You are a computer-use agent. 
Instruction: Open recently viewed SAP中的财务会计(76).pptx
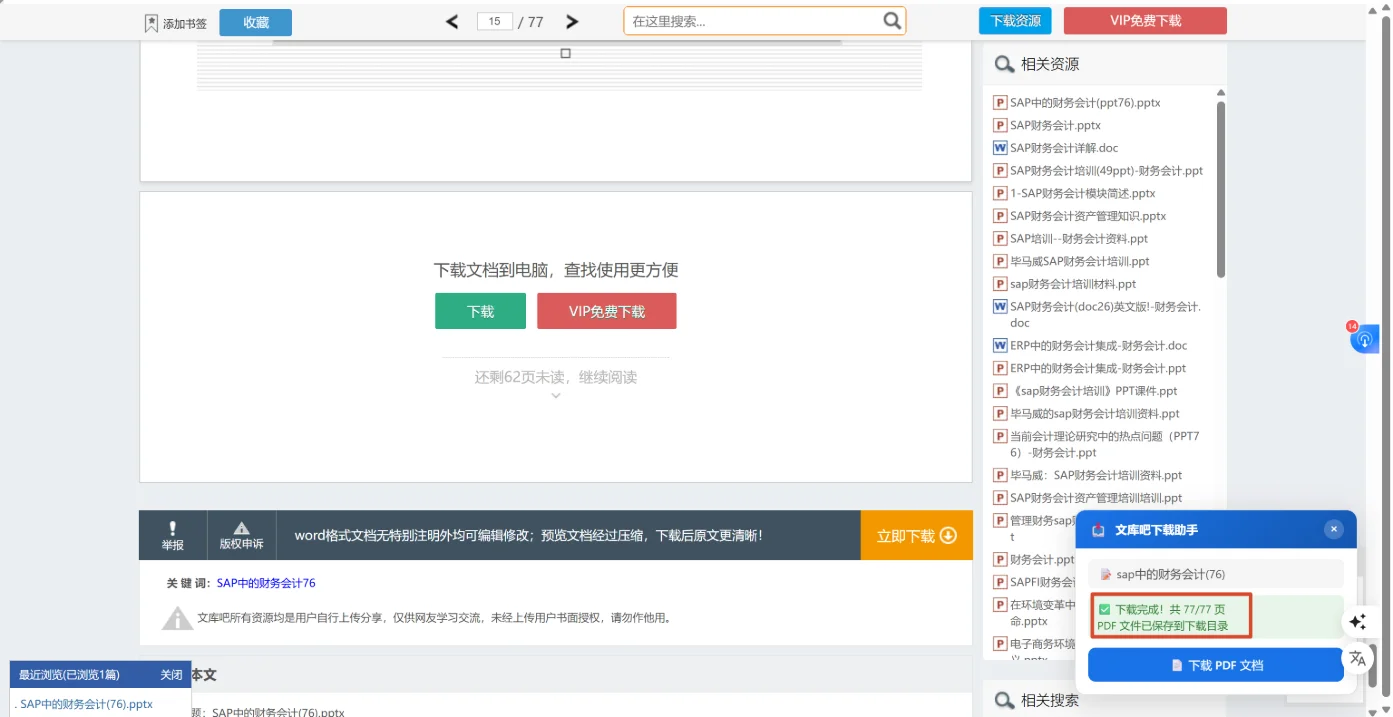click(86, 704)
